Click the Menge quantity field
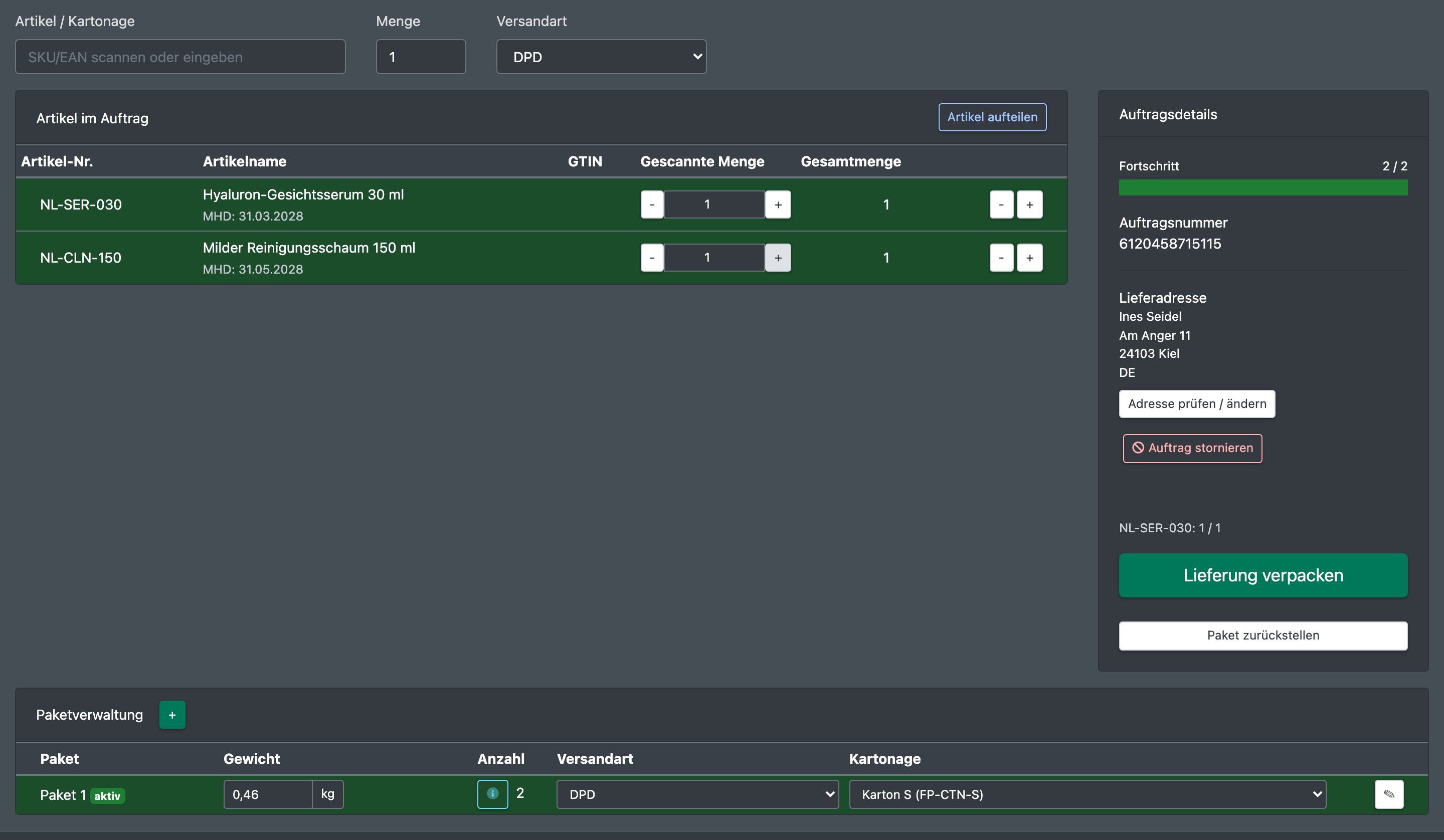The image size is (1444, 840). point(421,57)
